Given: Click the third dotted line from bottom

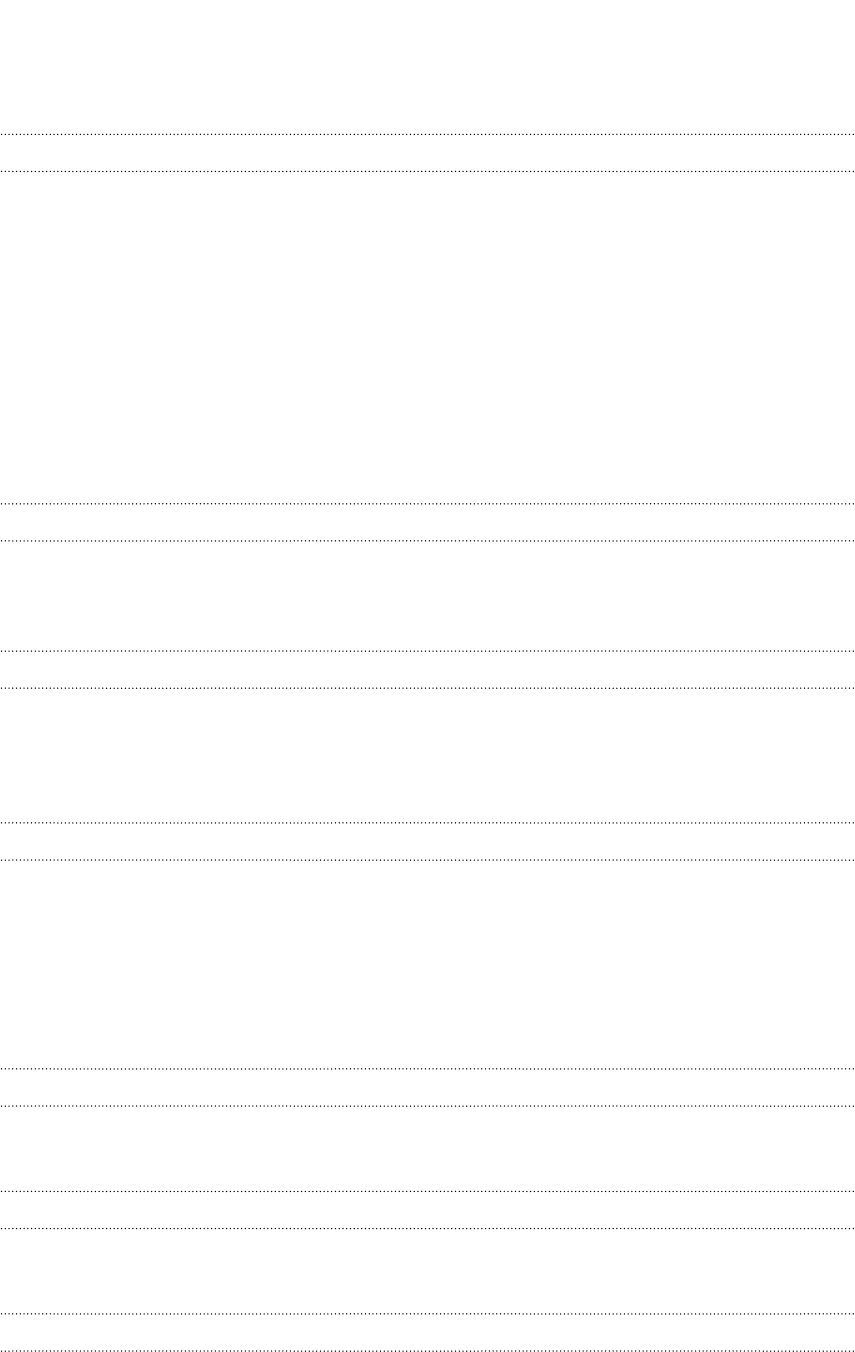Looking at the screenshot, I should tap(427, 1228).
